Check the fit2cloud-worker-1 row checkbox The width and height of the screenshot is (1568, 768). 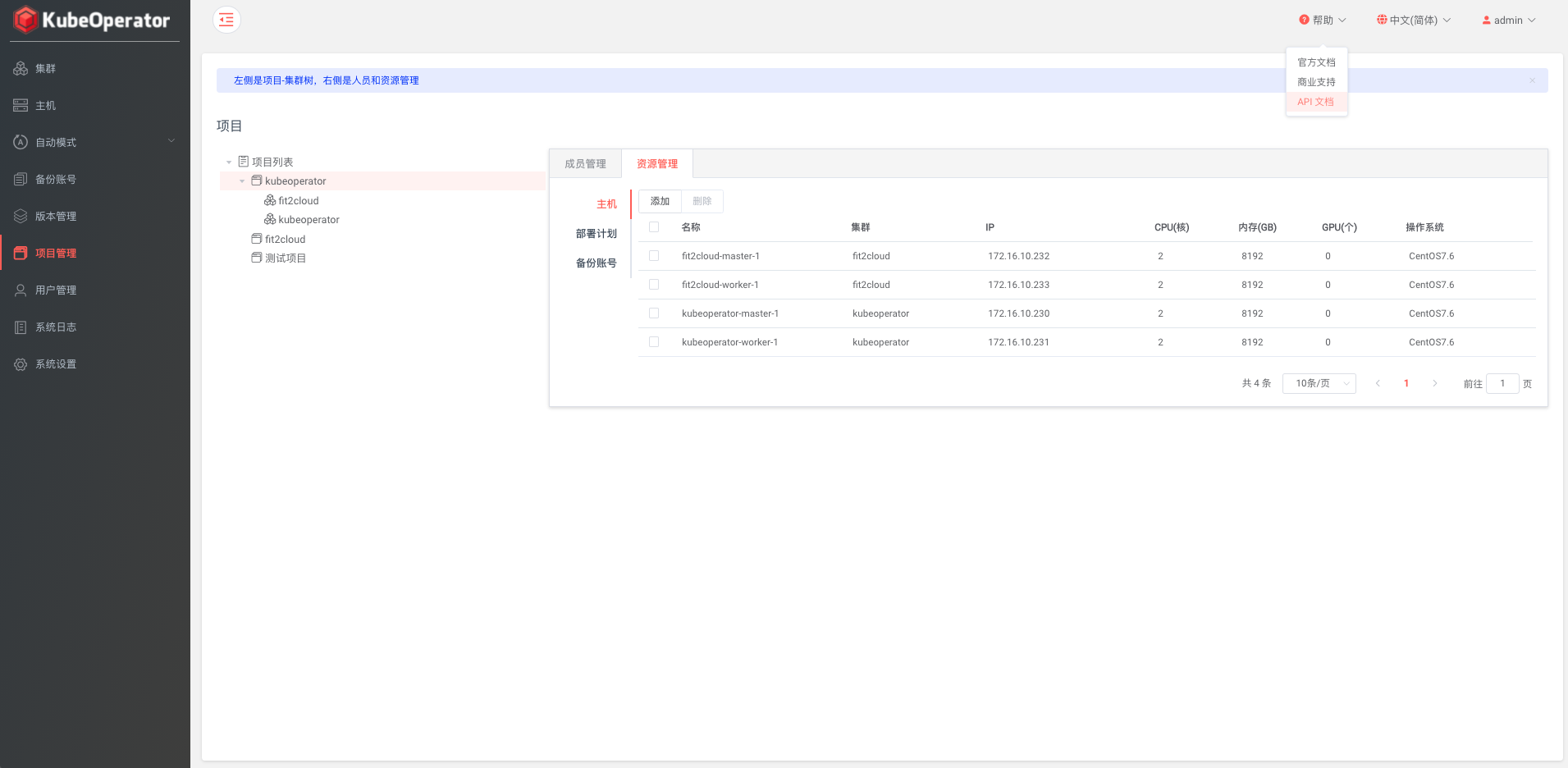pyautogui.click(x=654, y=285)
